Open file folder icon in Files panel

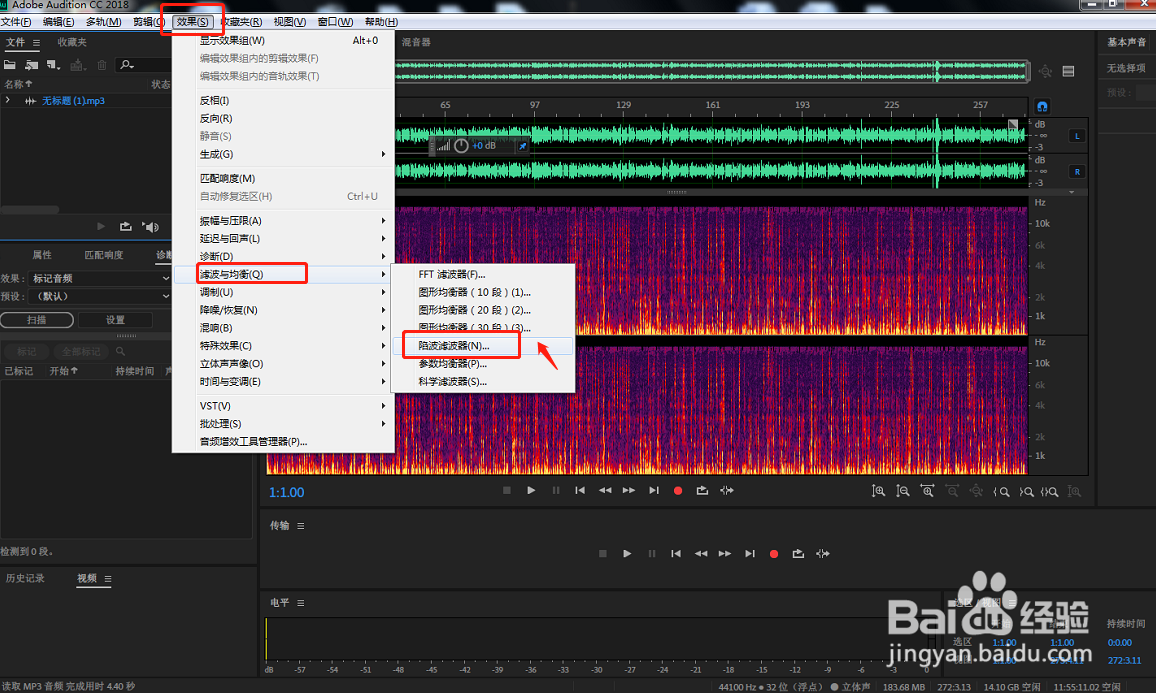click(10, 65)
